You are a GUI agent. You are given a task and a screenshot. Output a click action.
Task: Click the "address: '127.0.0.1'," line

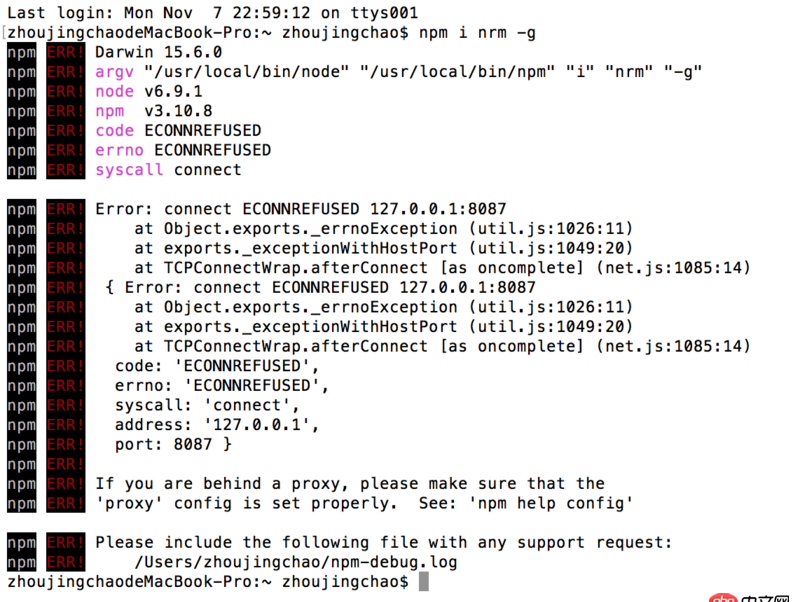[x=217, y=424]
